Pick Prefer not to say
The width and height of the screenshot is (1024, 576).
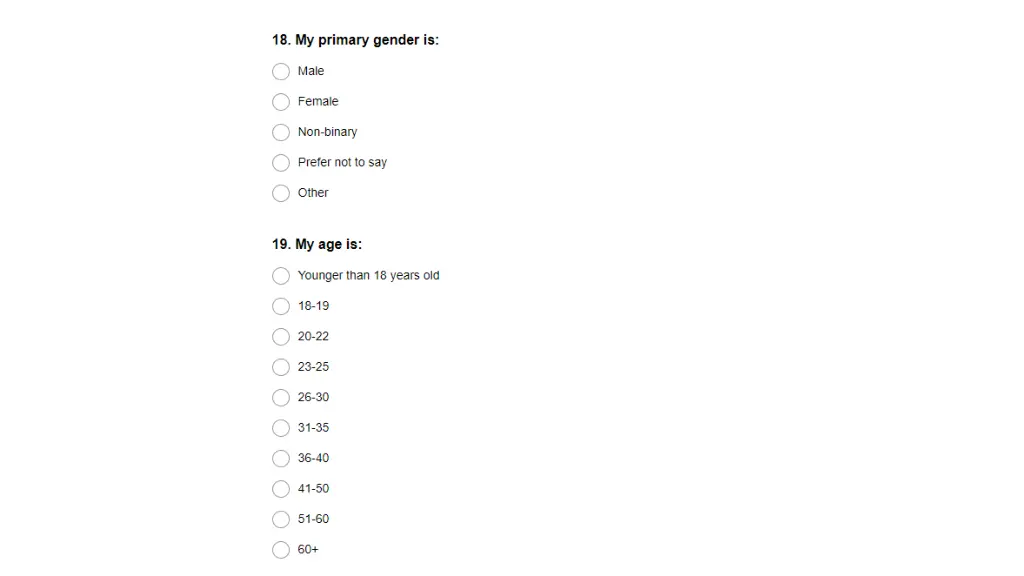[x=281, y=163]
